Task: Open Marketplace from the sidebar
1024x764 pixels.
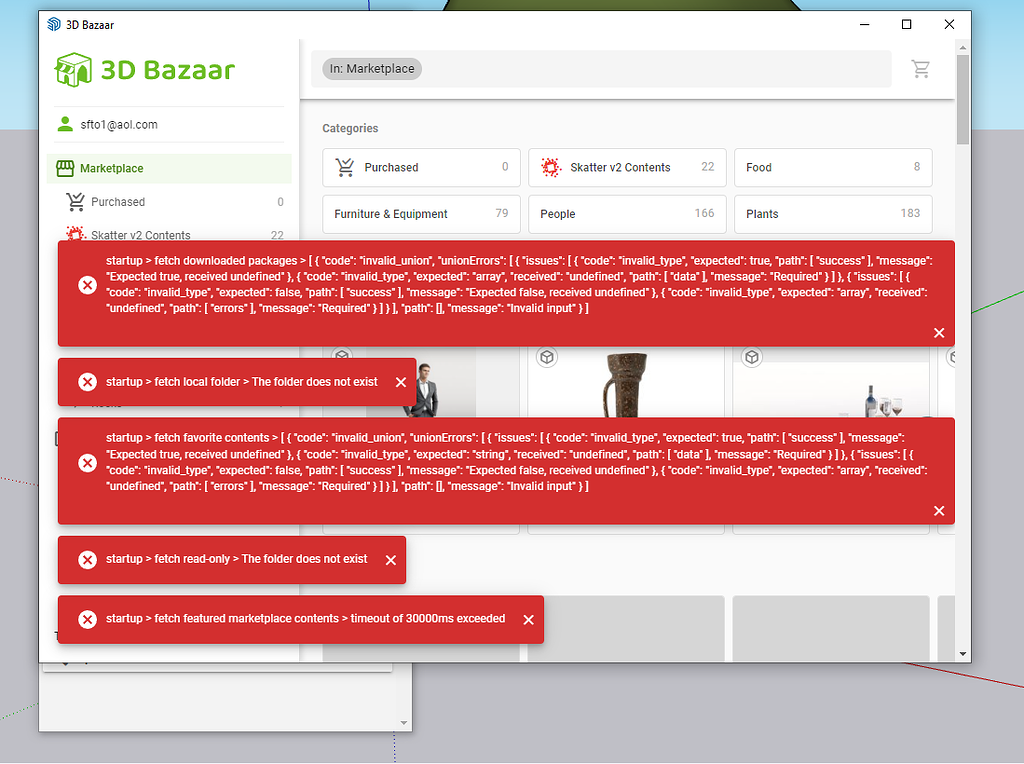Action: click(110, 169)
